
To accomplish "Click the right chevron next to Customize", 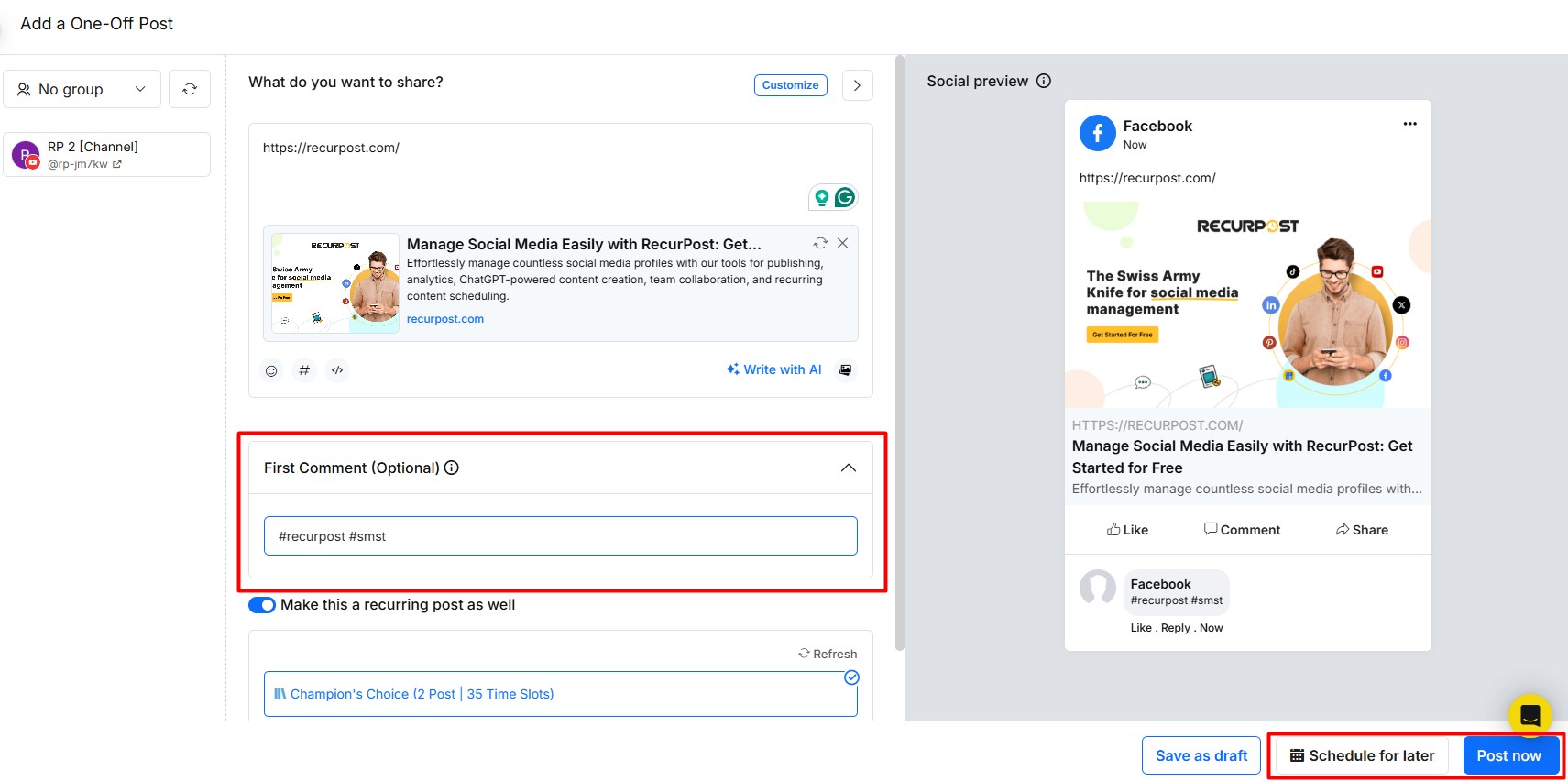I will [x=857, y=85].
